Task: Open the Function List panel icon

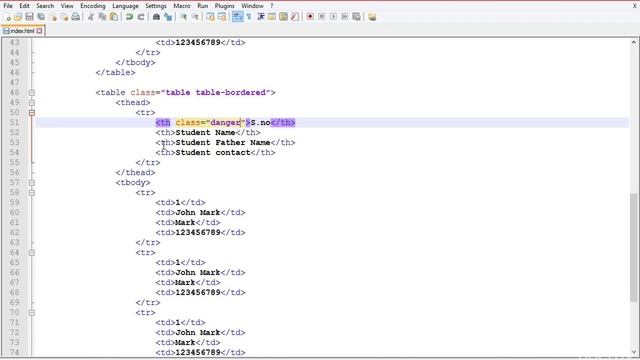Action: click(x=295, y=17)
